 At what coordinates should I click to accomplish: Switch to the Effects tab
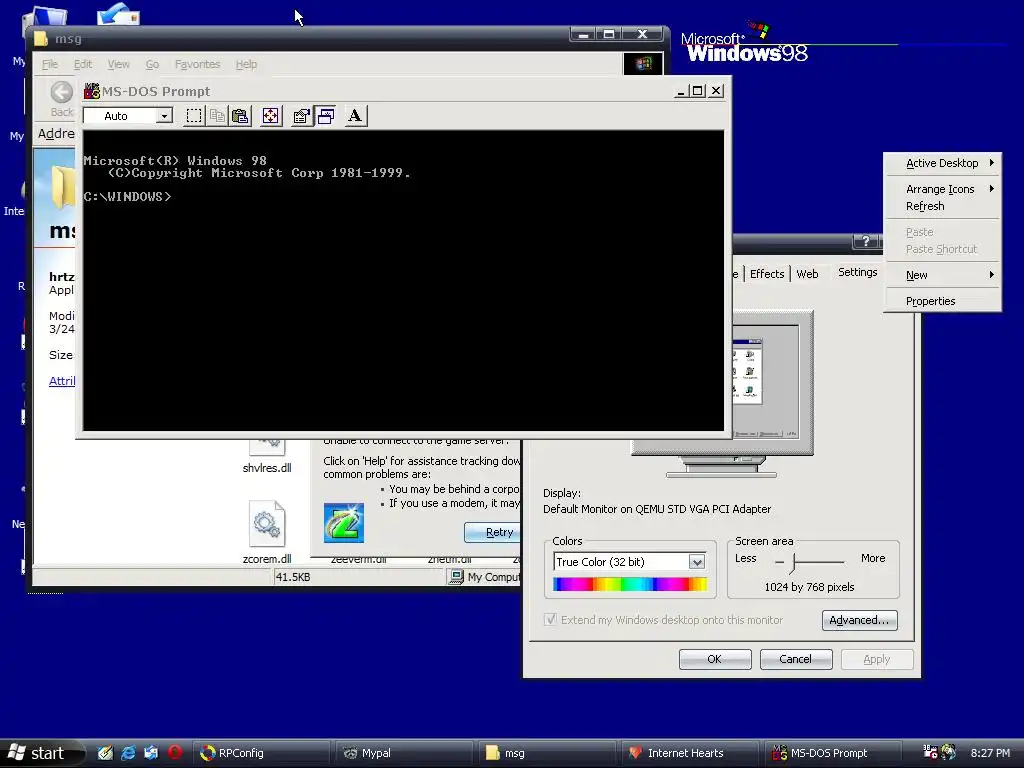click(x=767, y=274)
